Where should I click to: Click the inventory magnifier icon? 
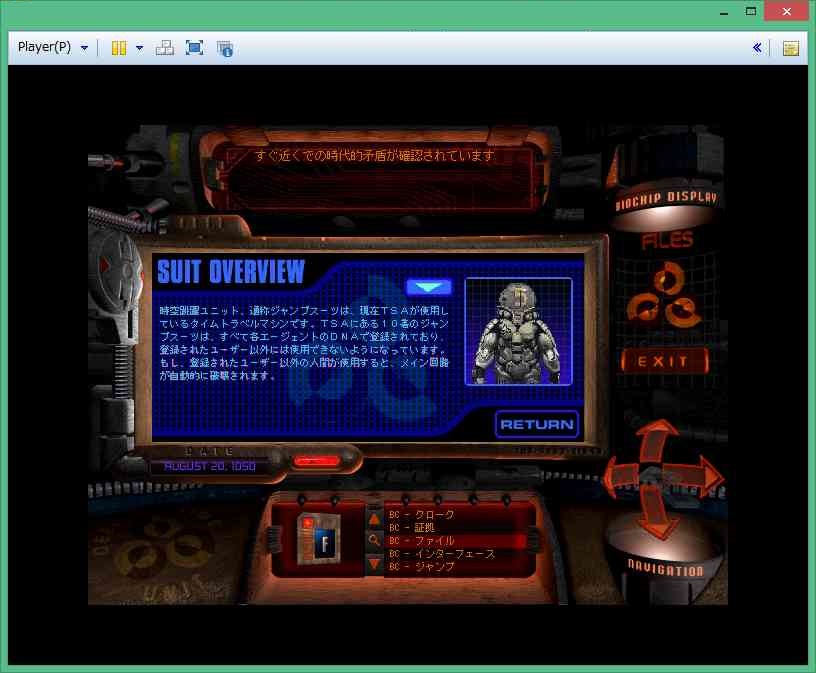[x=374, y=541]
